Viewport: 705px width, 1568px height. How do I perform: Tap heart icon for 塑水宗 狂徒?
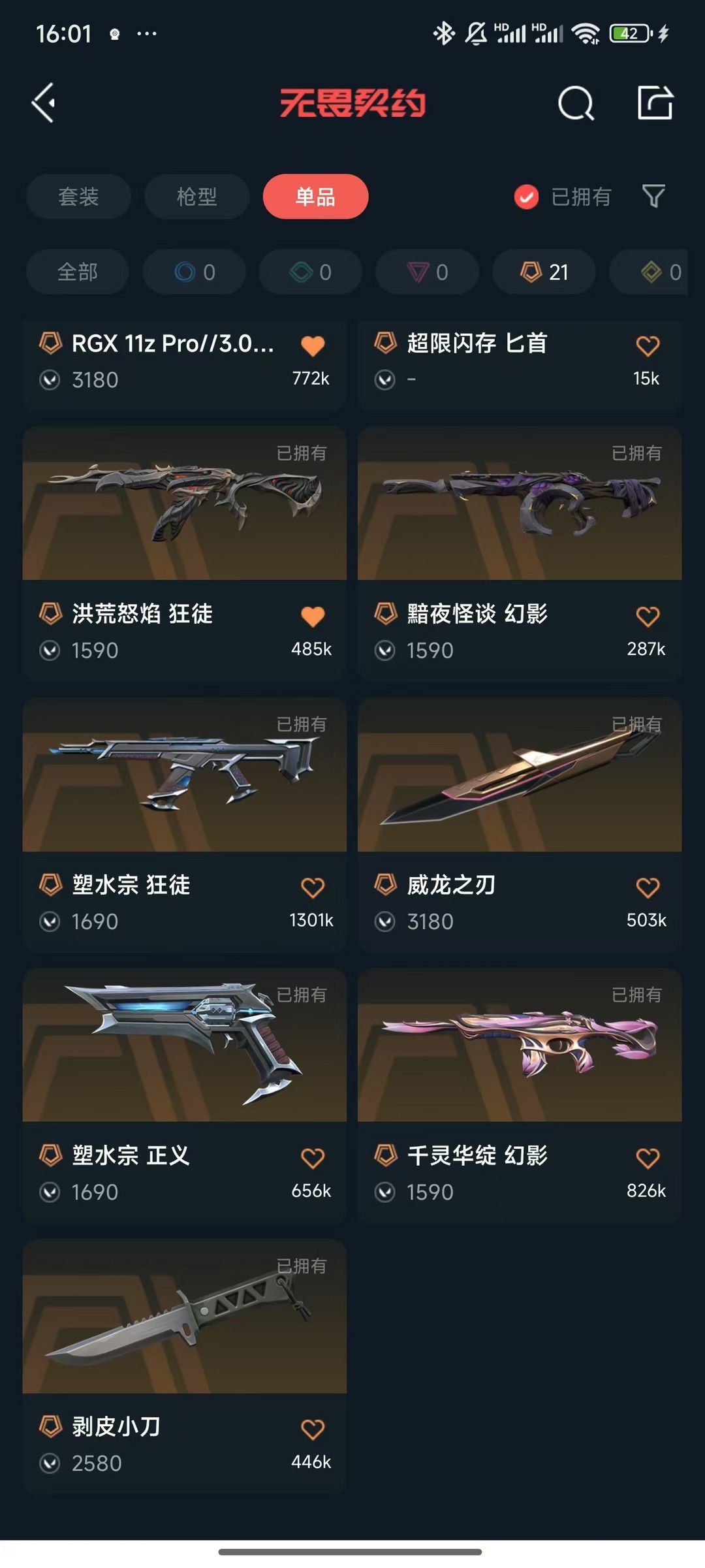point(313,888)
